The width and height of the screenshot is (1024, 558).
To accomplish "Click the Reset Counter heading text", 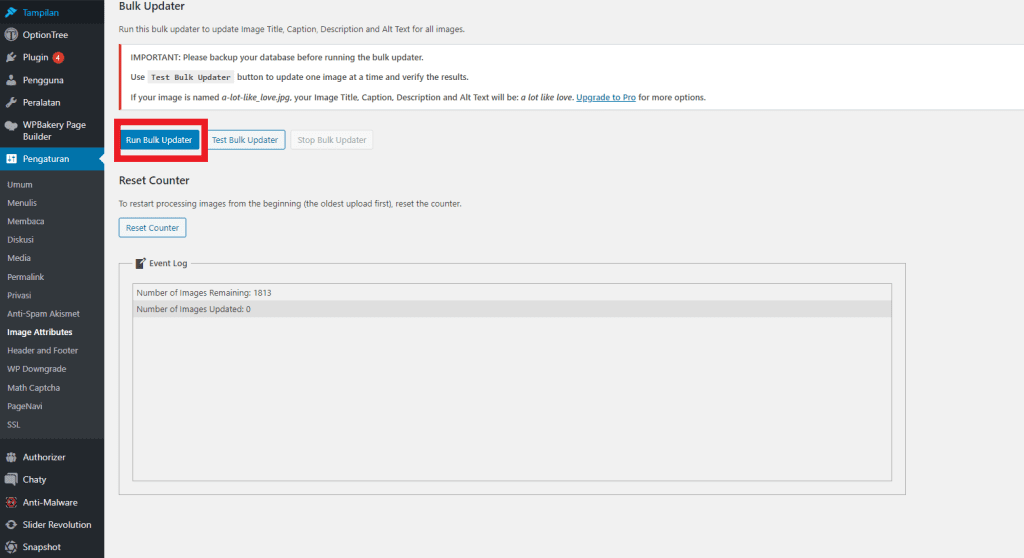I will (x=154, y=180).
